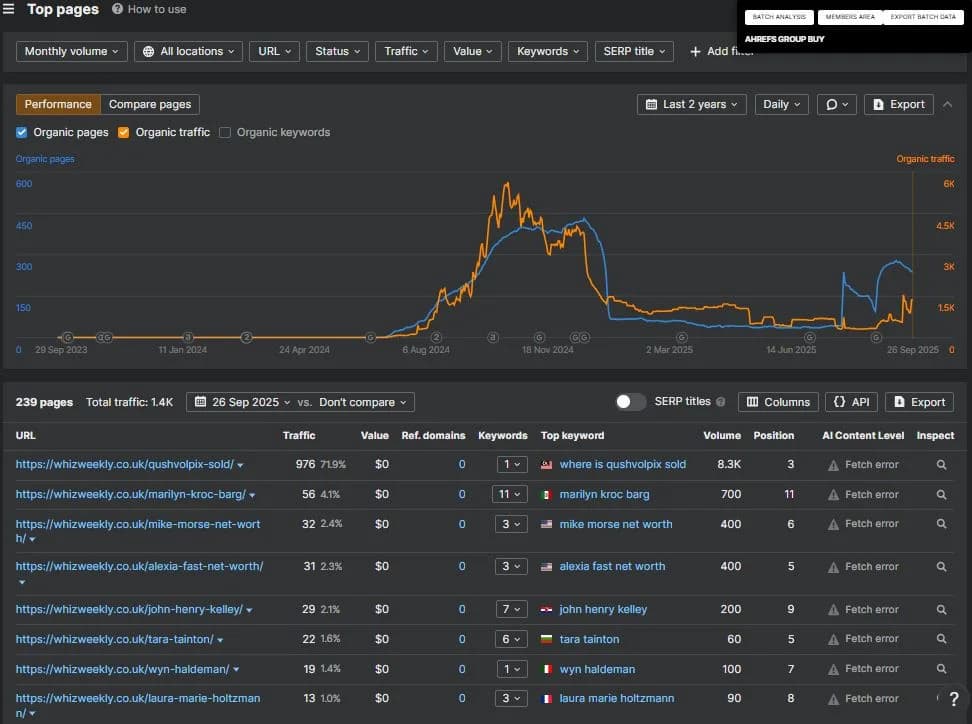Image resolution: width=972 pixels, height=724 pixels.
Task: Open the Keywords filter dropdown
Action: point(548,51)
